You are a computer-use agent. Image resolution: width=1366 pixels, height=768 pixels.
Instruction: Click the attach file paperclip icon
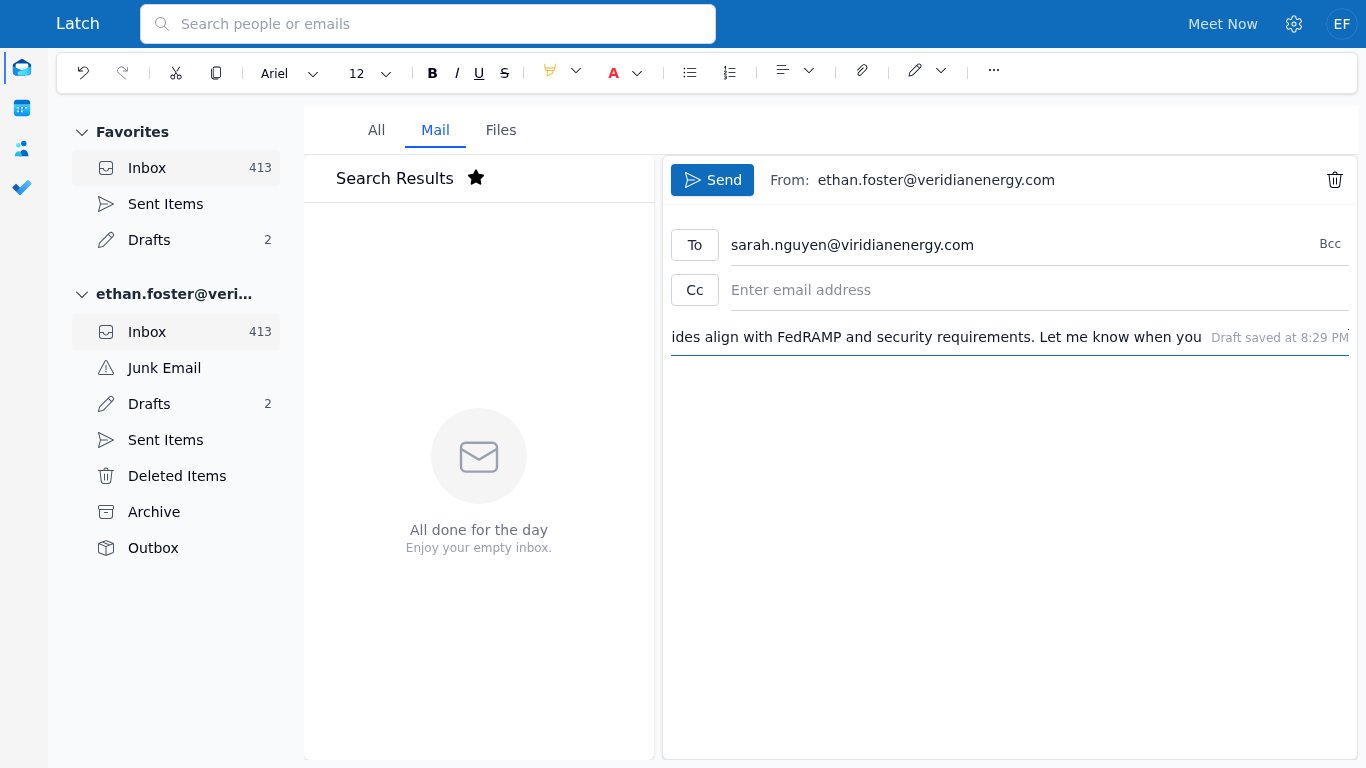(862, 71)
